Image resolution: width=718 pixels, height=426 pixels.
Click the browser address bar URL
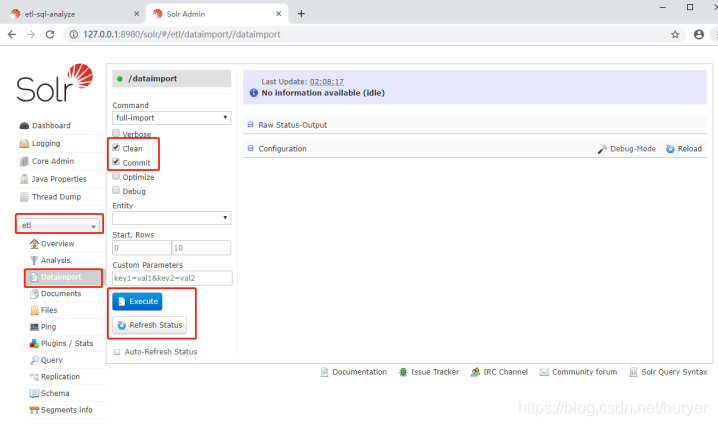181,34
